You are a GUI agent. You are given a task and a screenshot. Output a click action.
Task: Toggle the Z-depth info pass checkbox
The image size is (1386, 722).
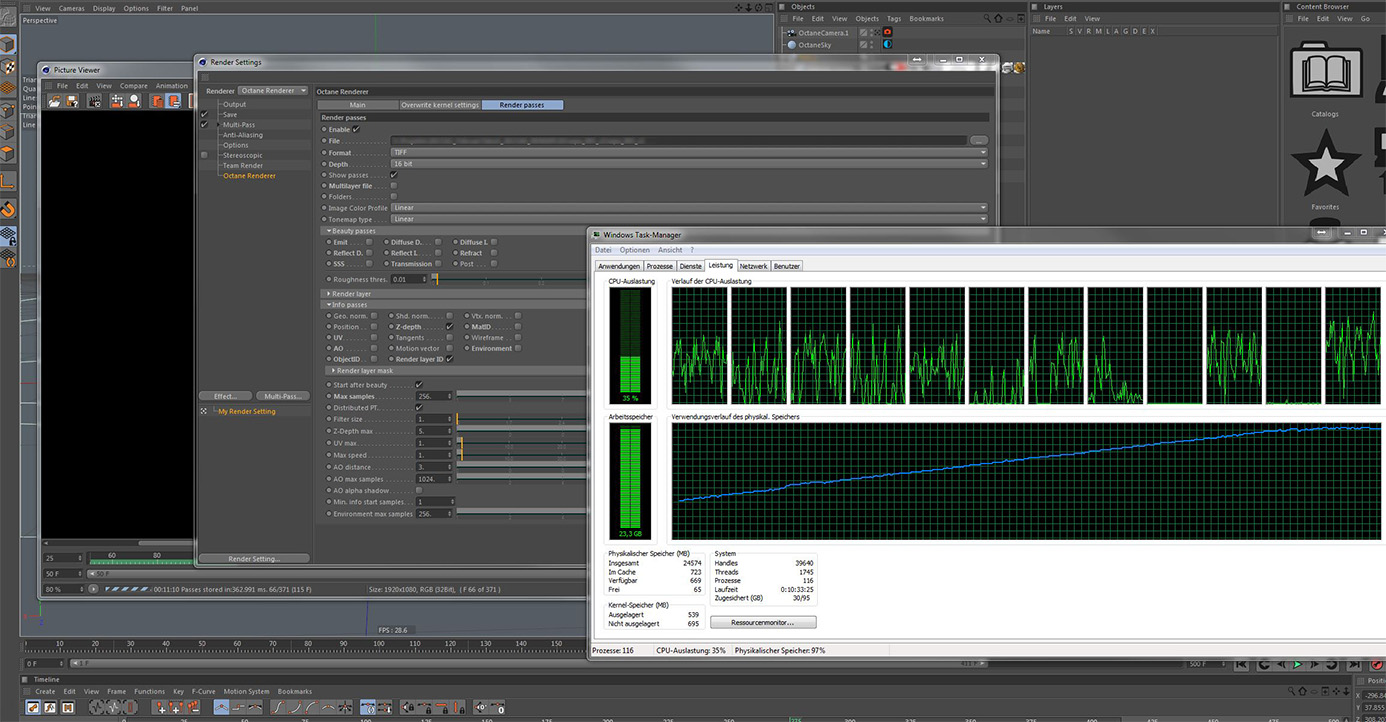point(450,327)
